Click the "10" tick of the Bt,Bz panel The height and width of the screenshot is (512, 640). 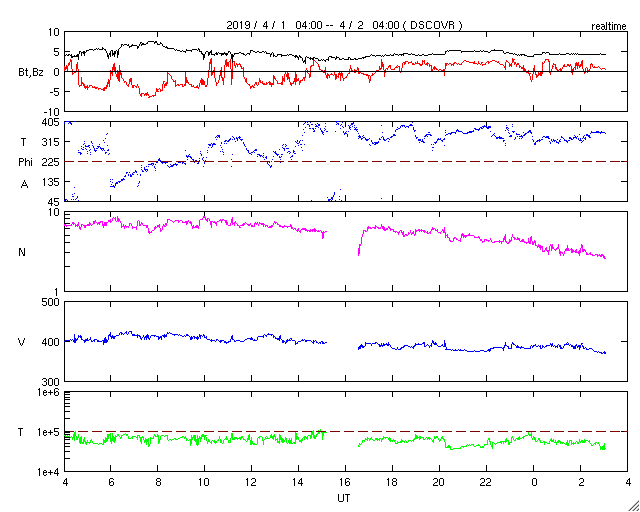(55, 32)
